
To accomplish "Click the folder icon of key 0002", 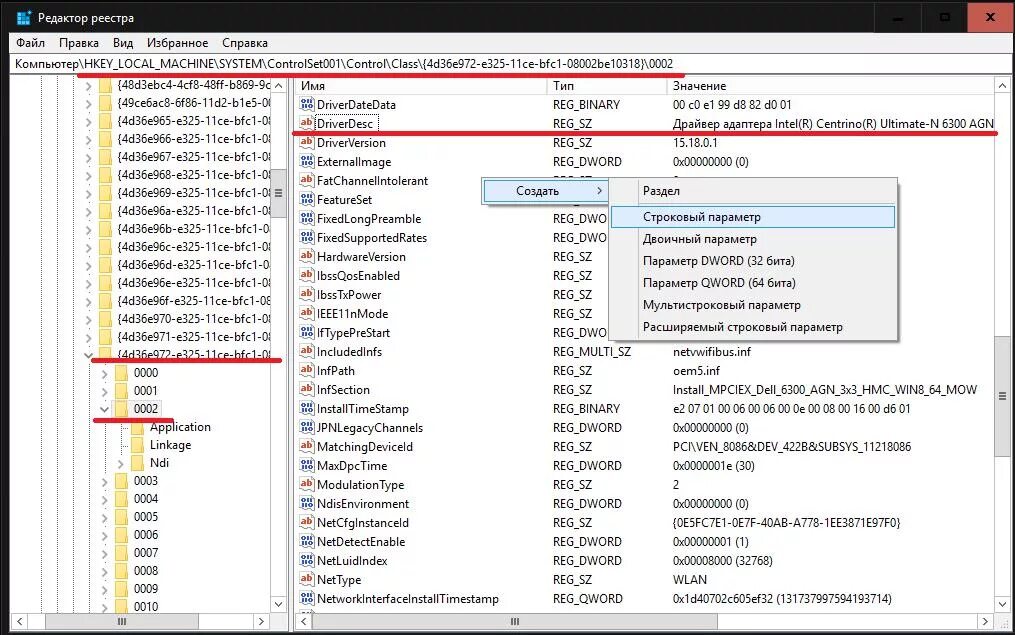I will [121, 408].
